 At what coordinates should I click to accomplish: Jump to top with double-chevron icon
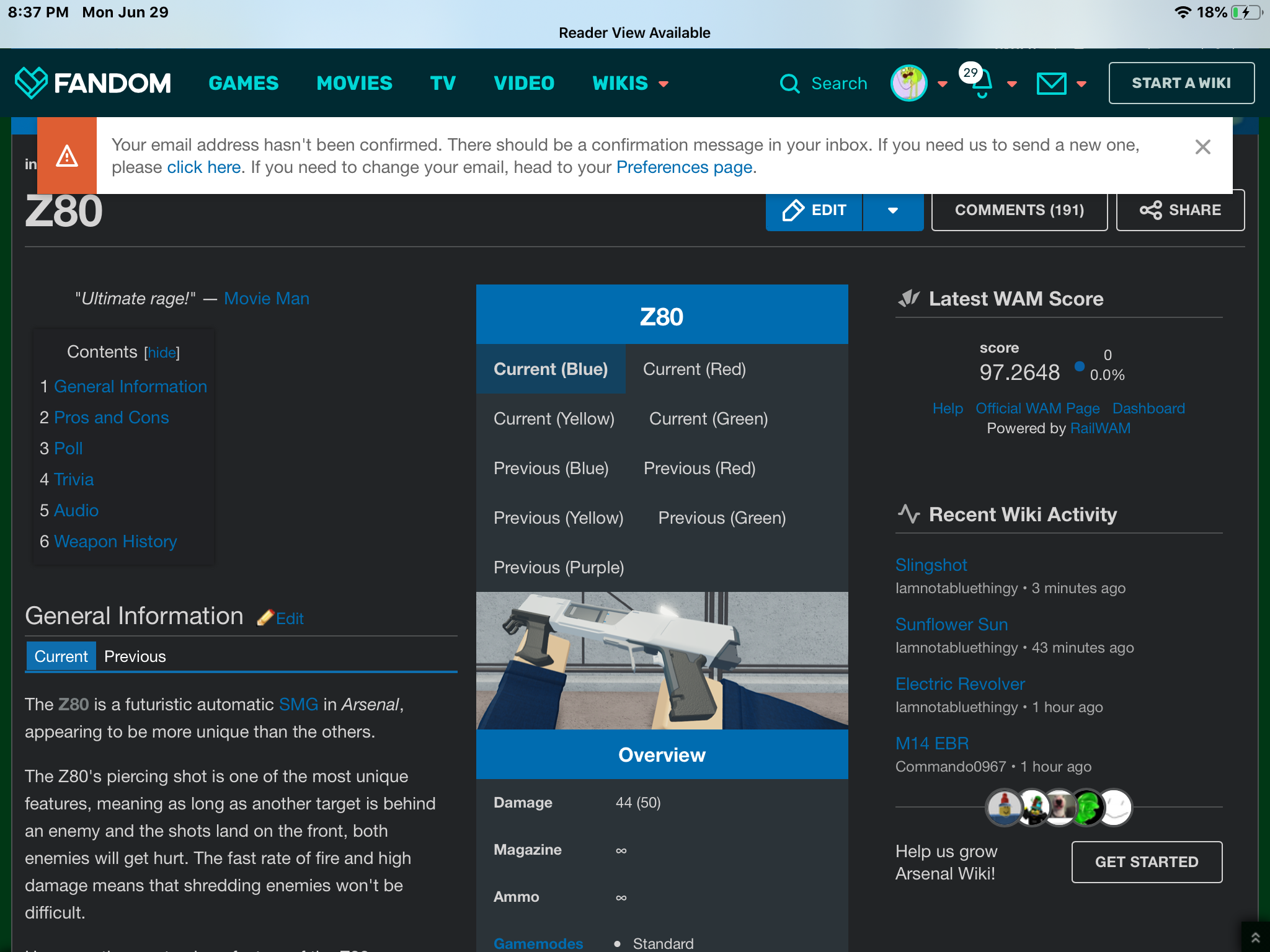[1255, 938]
